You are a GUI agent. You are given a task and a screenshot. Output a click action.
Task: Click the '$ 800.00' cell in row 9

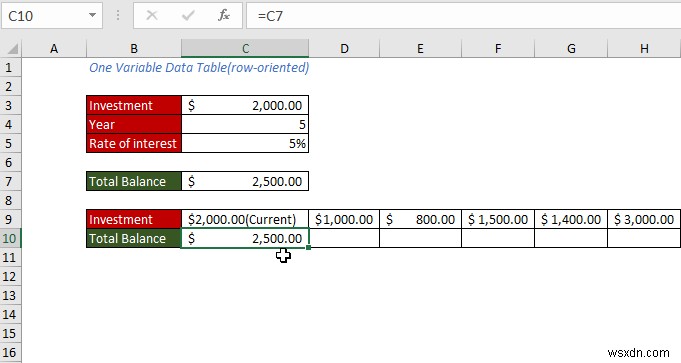(420, 219)
